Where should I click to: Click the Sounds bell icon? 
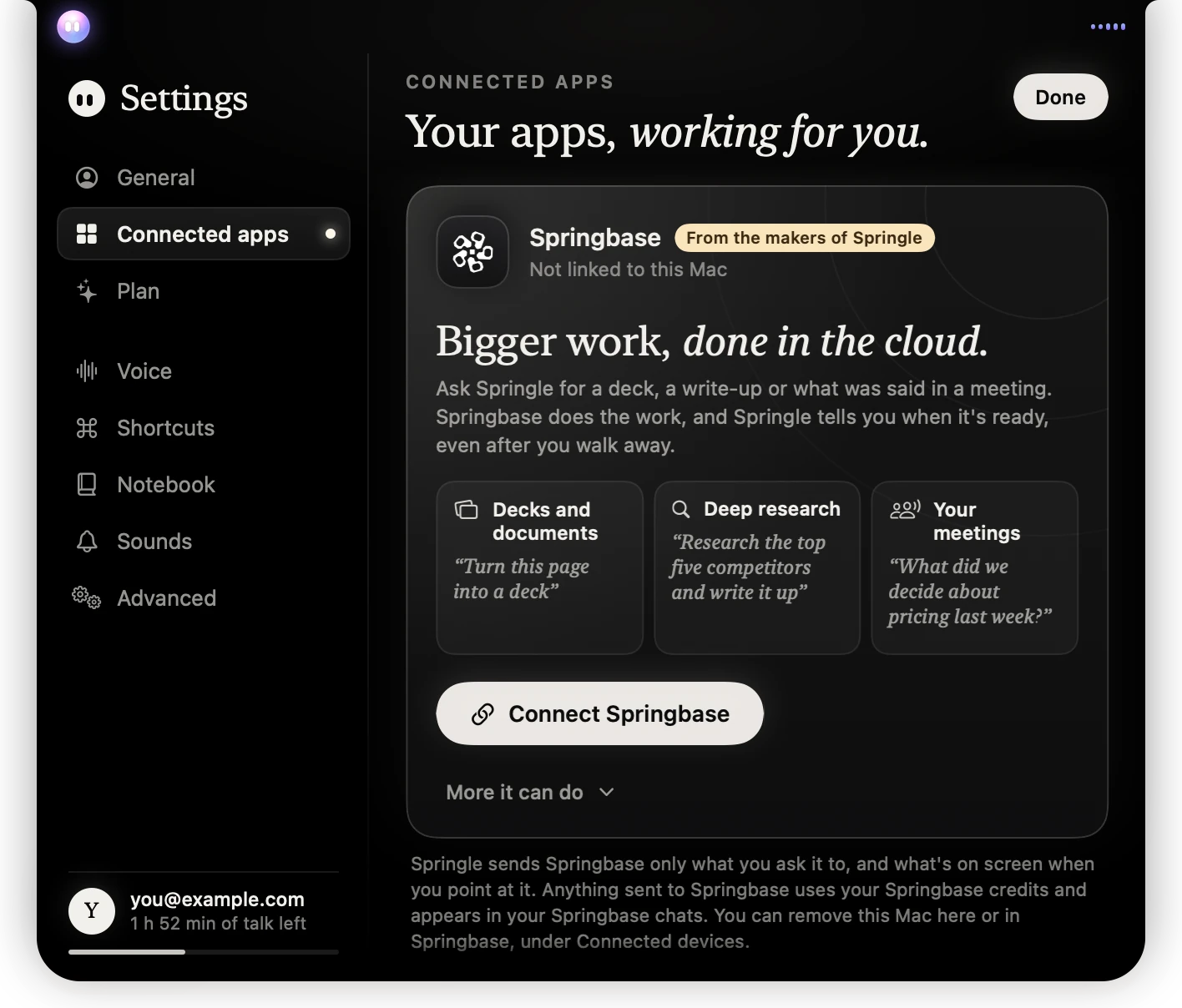pos(87,542)
